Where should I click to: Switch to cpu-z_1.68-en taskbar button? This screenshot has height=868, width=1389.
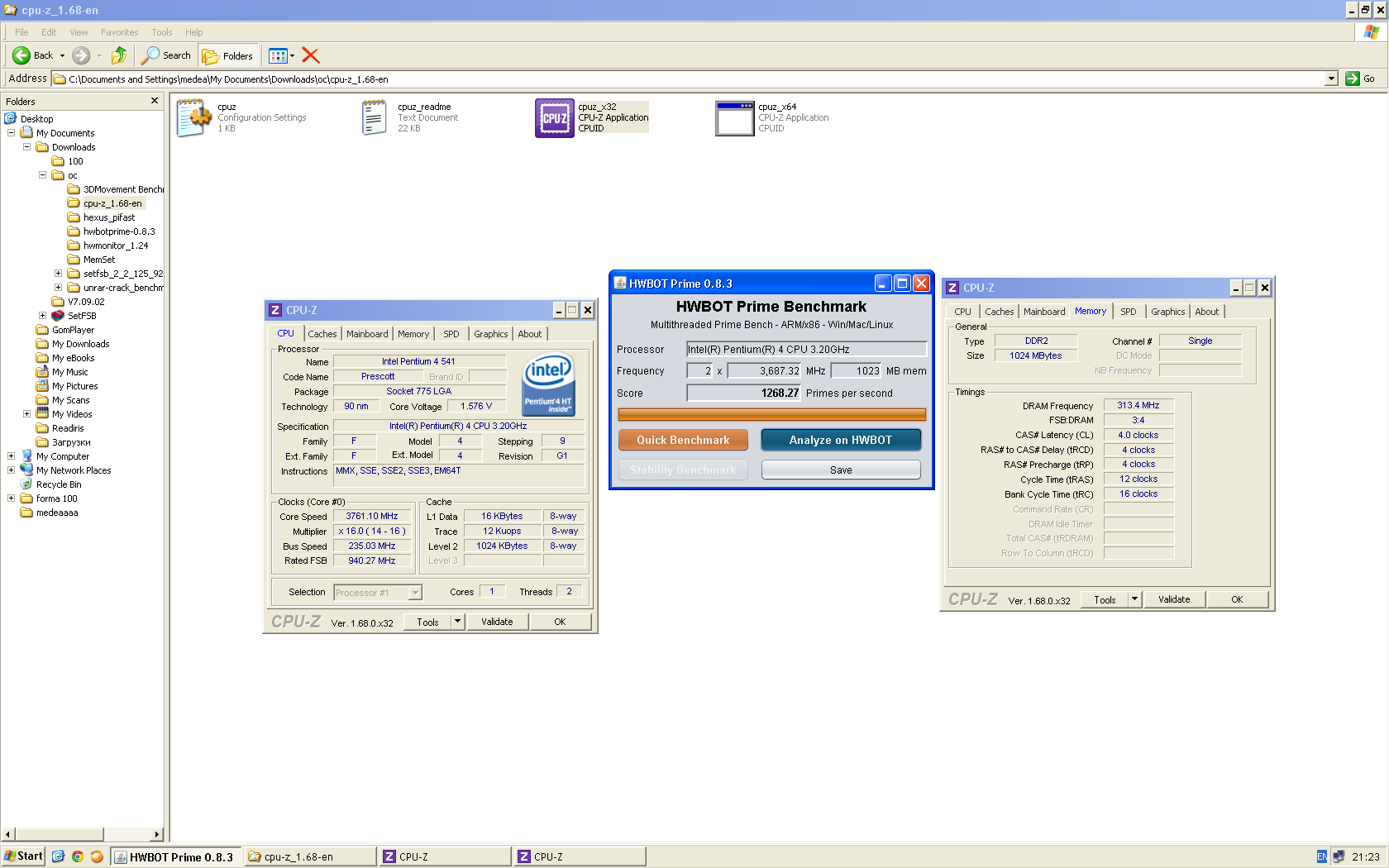[311, 856]
